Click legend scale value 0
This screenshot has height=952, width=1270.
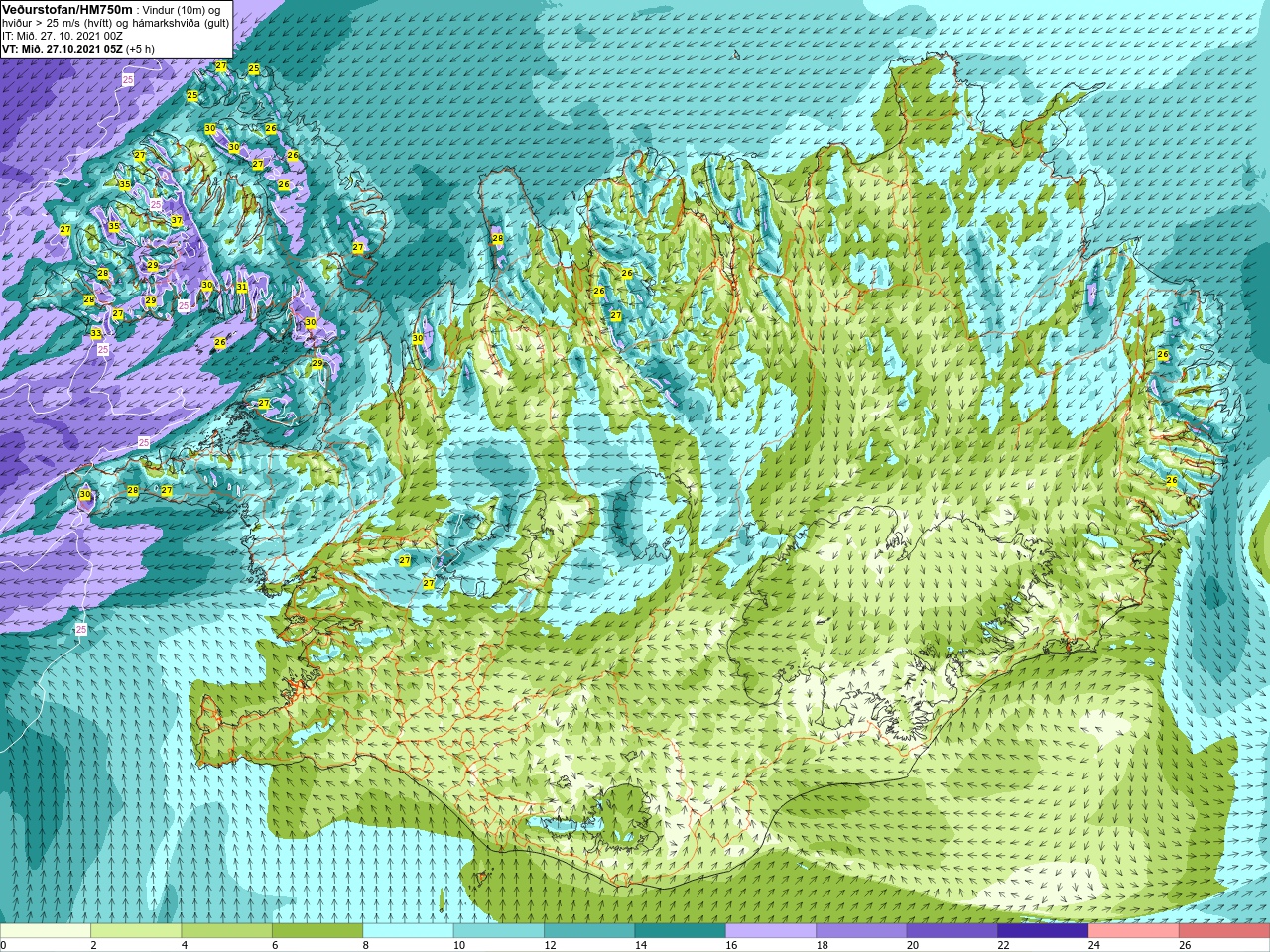[x=3, y=945]
